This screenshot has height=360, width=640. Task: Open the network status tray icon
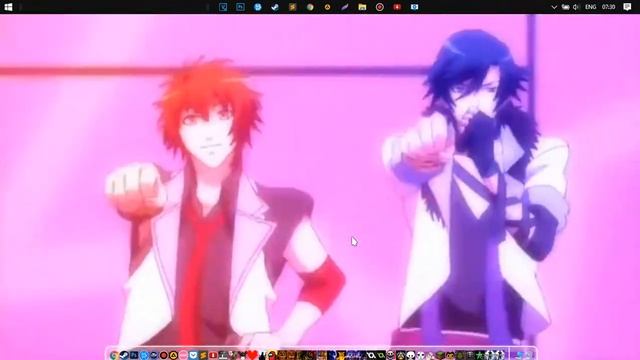565,7
